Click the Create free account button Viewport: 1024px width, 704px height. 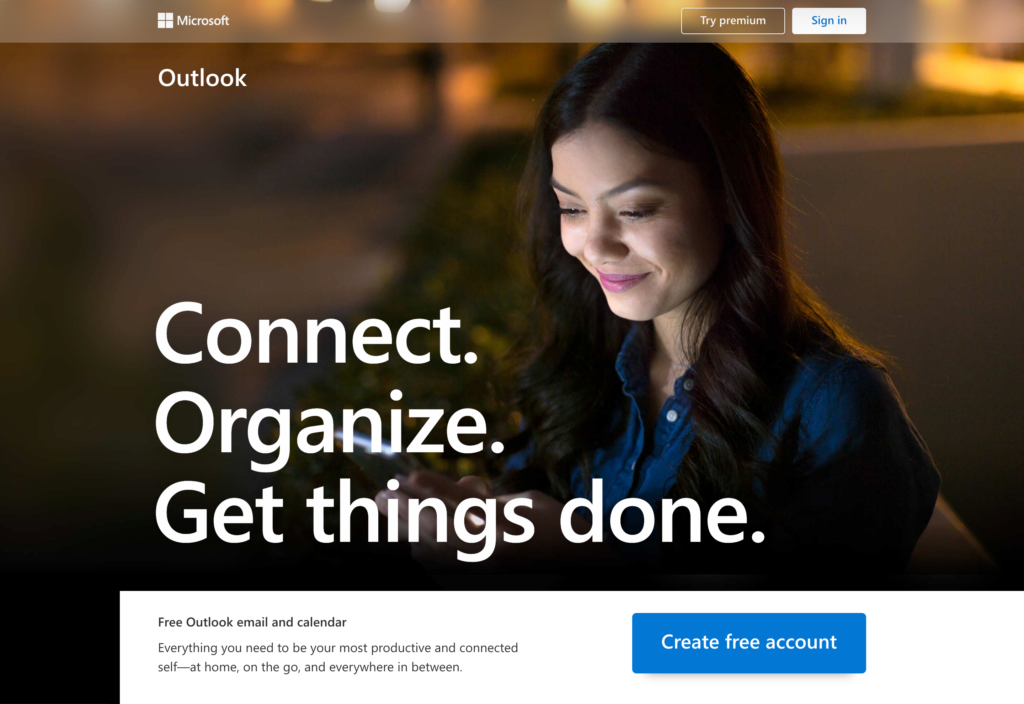coord(748,643)
